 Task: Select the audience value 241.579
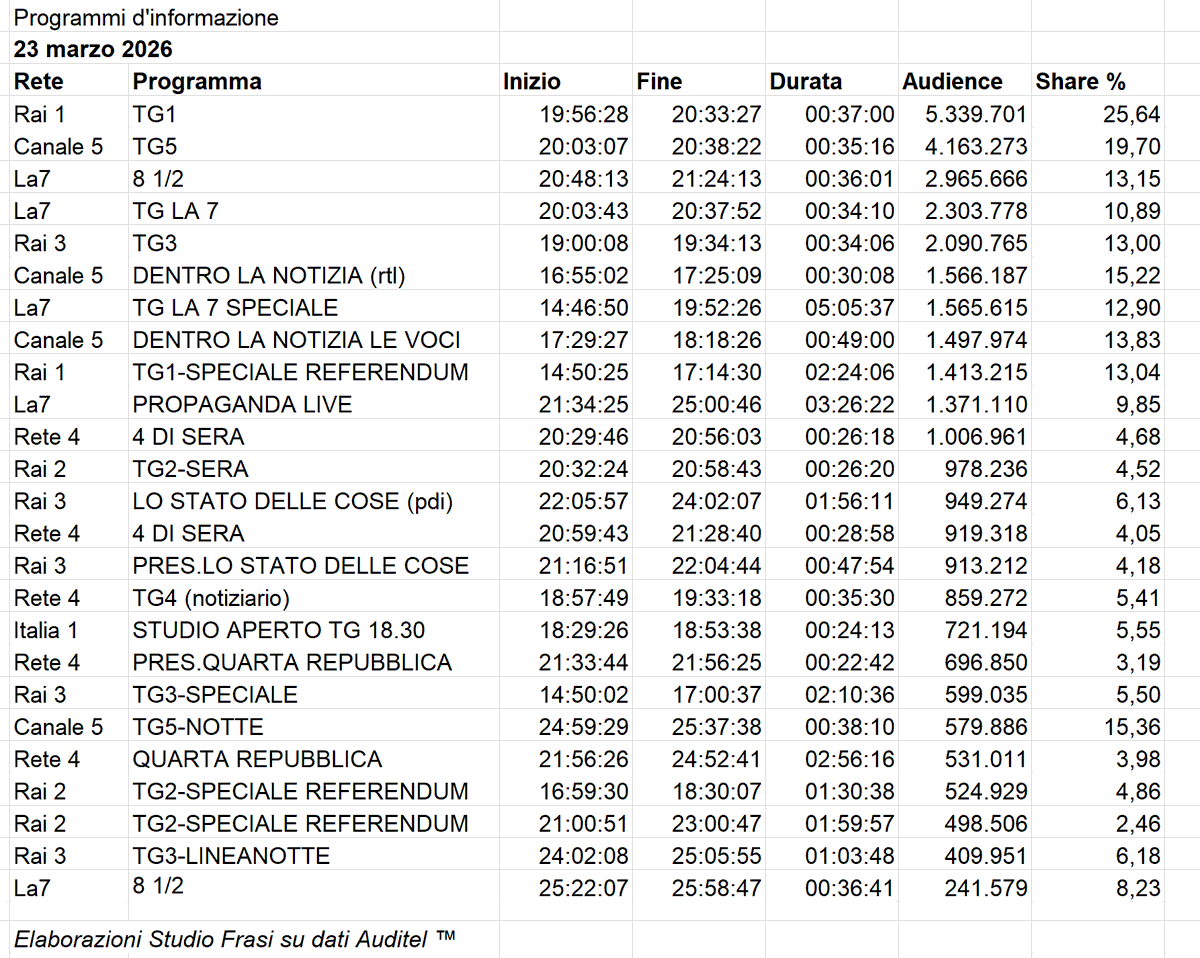coord(986,887)
